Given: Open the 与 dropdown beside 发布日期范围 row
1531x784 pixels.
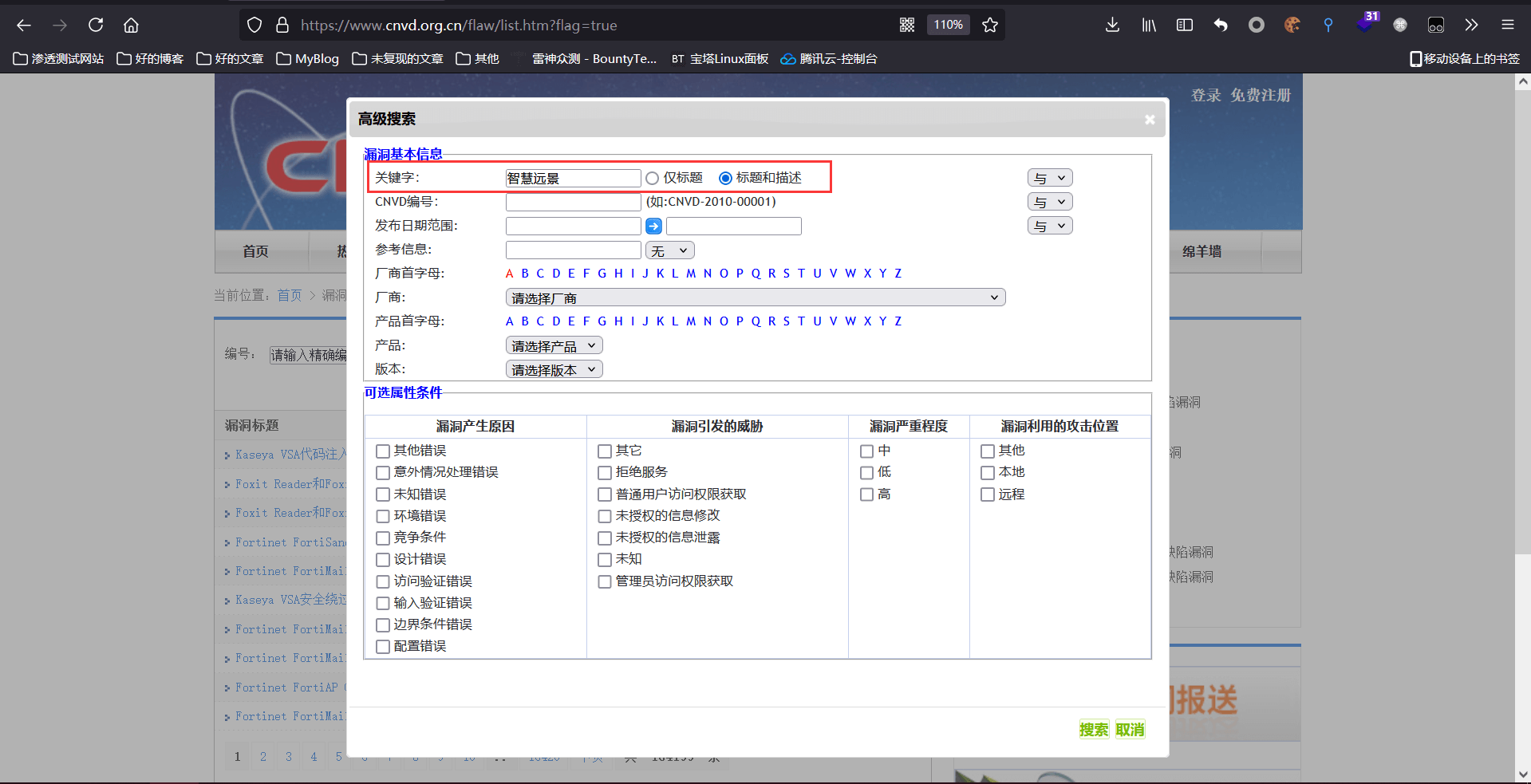Looking at the screenshot, I should pyautogui.click(x=1050, y=226).
